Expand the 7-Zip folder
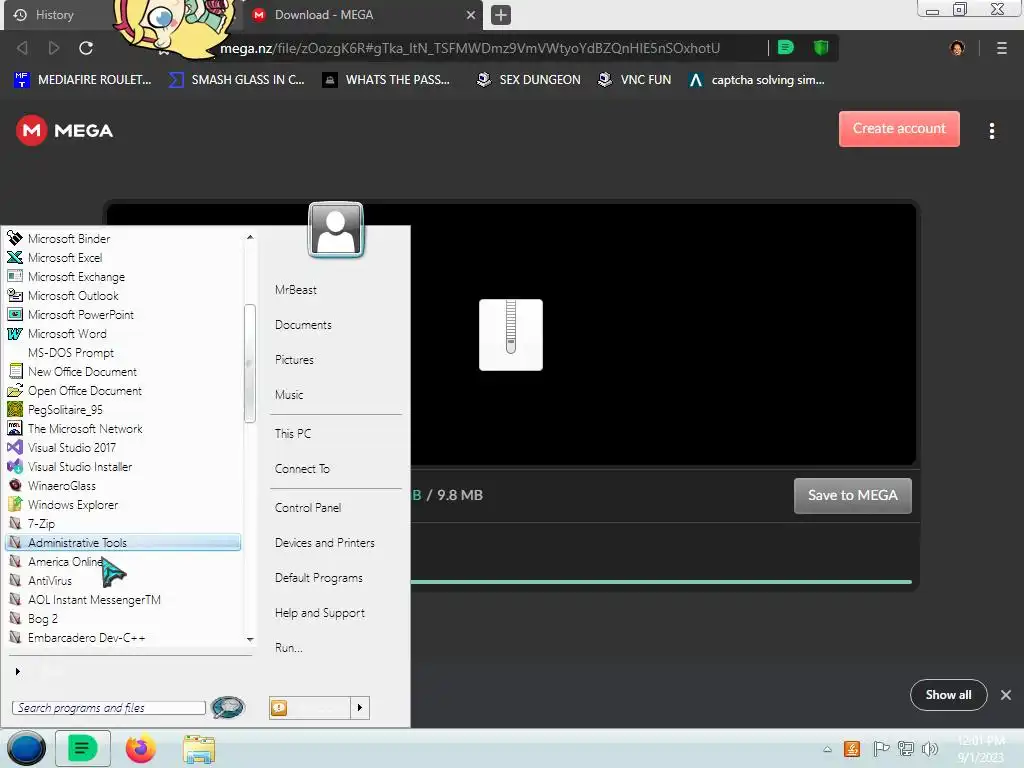The height and width of the screenshot is (768, 1024). pyautogui.click(x=40, y=524)
